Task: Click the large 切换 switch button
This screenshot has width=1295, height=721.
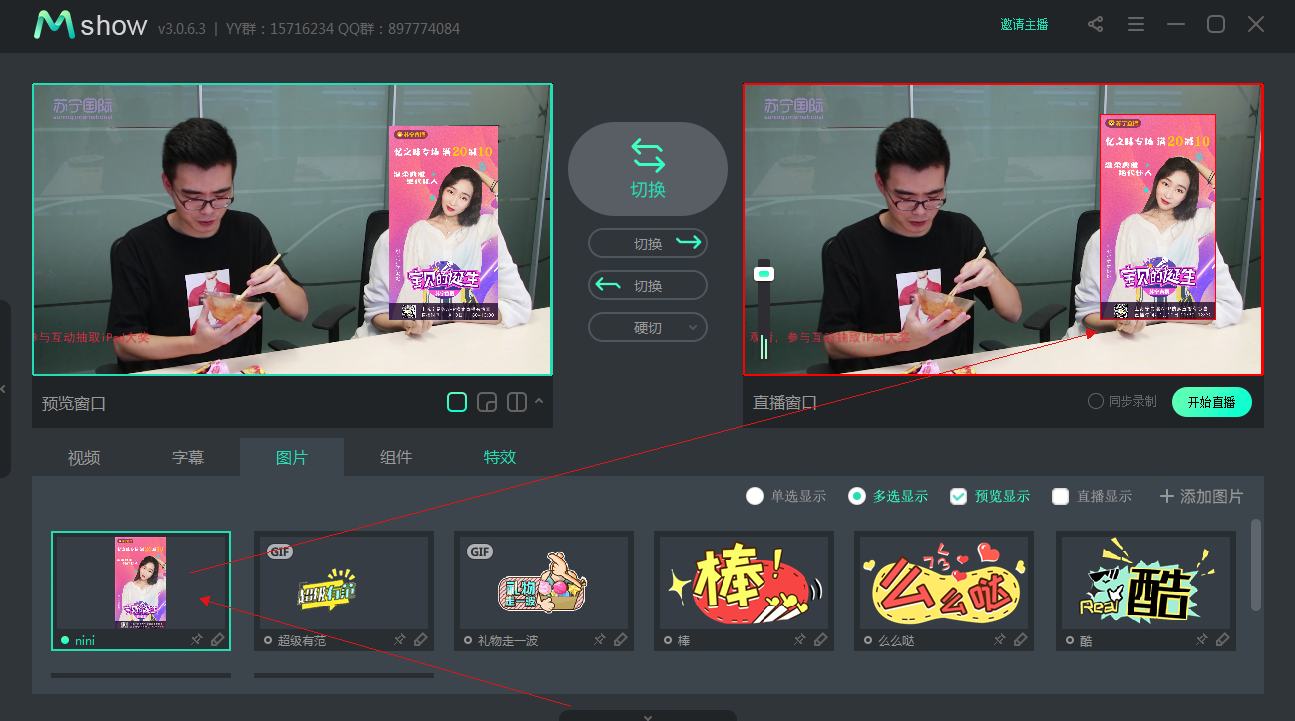Action: pyautogui.click(x=648, y=168)
